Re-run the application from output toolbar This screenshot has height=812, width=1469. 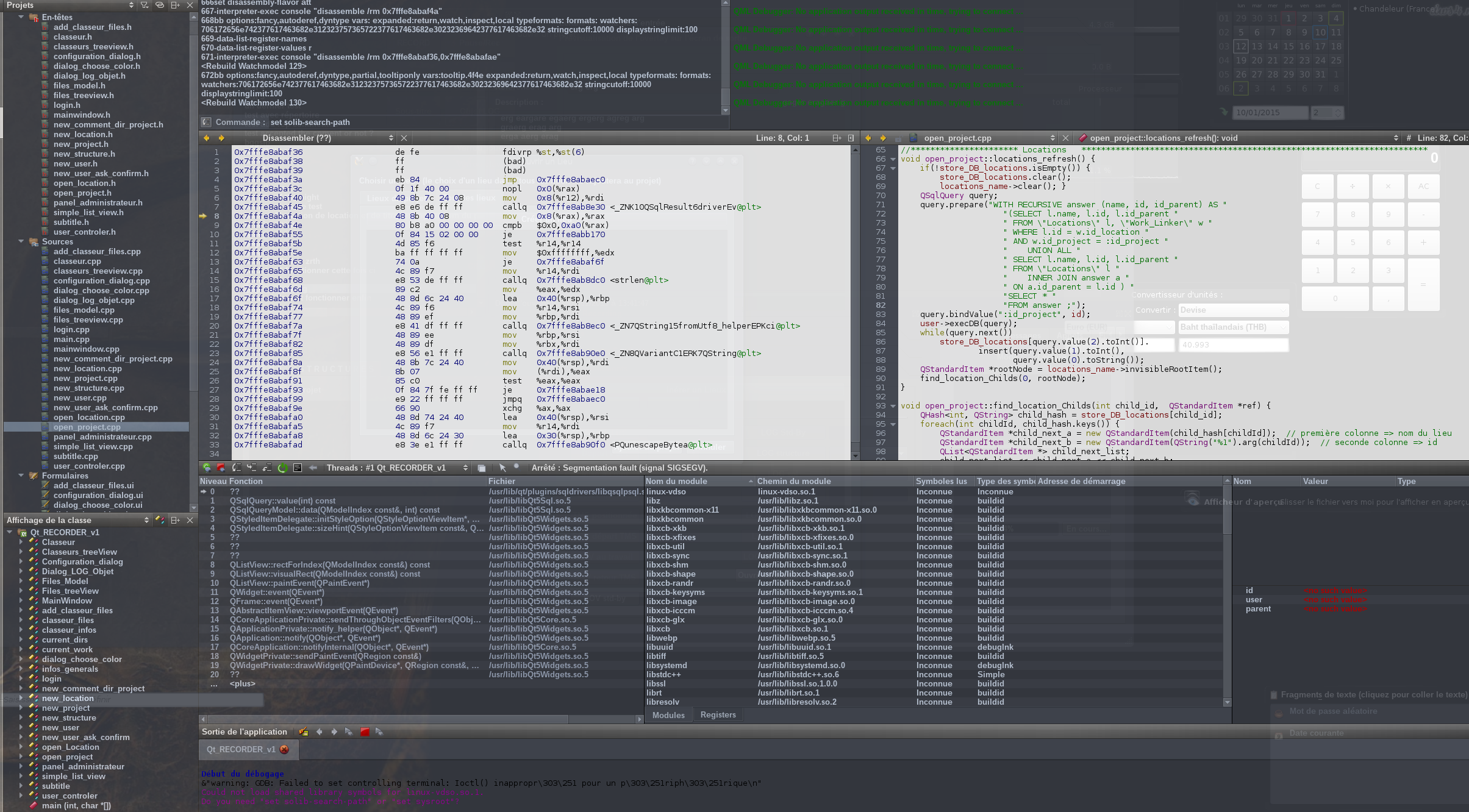pyautogui.click(x=349, y=732)
